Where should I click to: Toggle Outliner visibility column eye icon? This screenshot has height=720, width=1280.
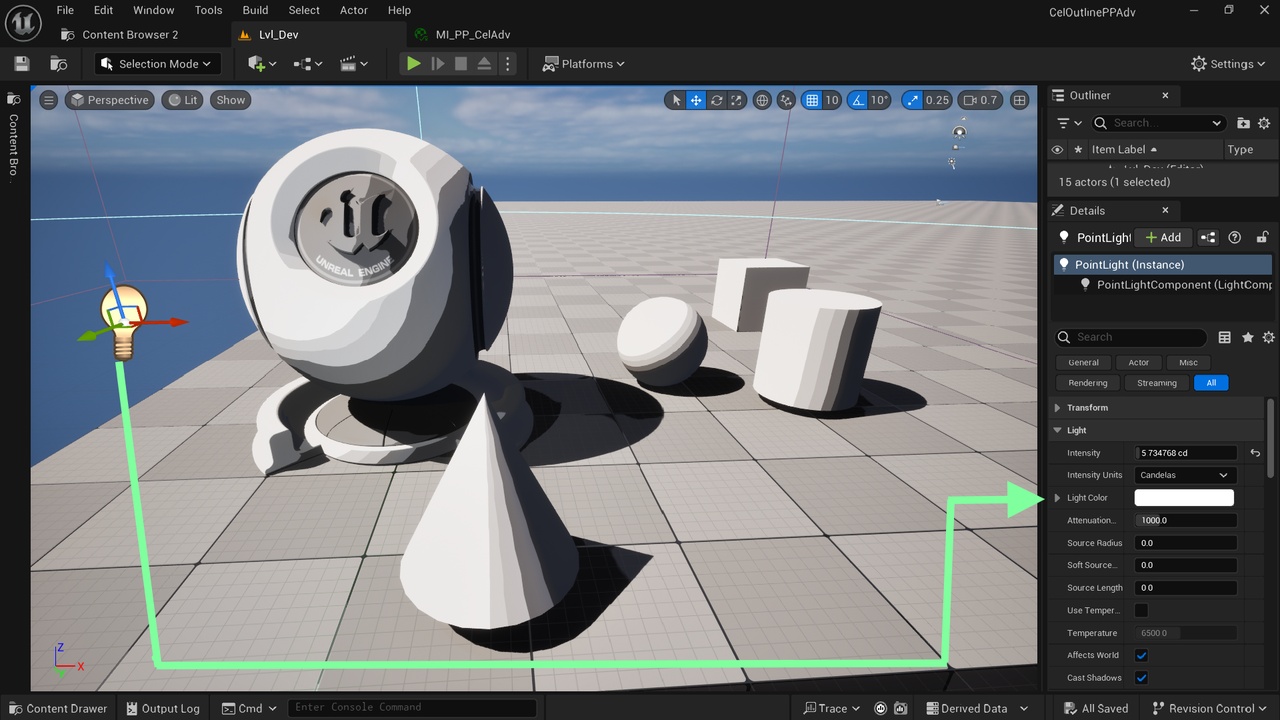(x=1057, y=150)
